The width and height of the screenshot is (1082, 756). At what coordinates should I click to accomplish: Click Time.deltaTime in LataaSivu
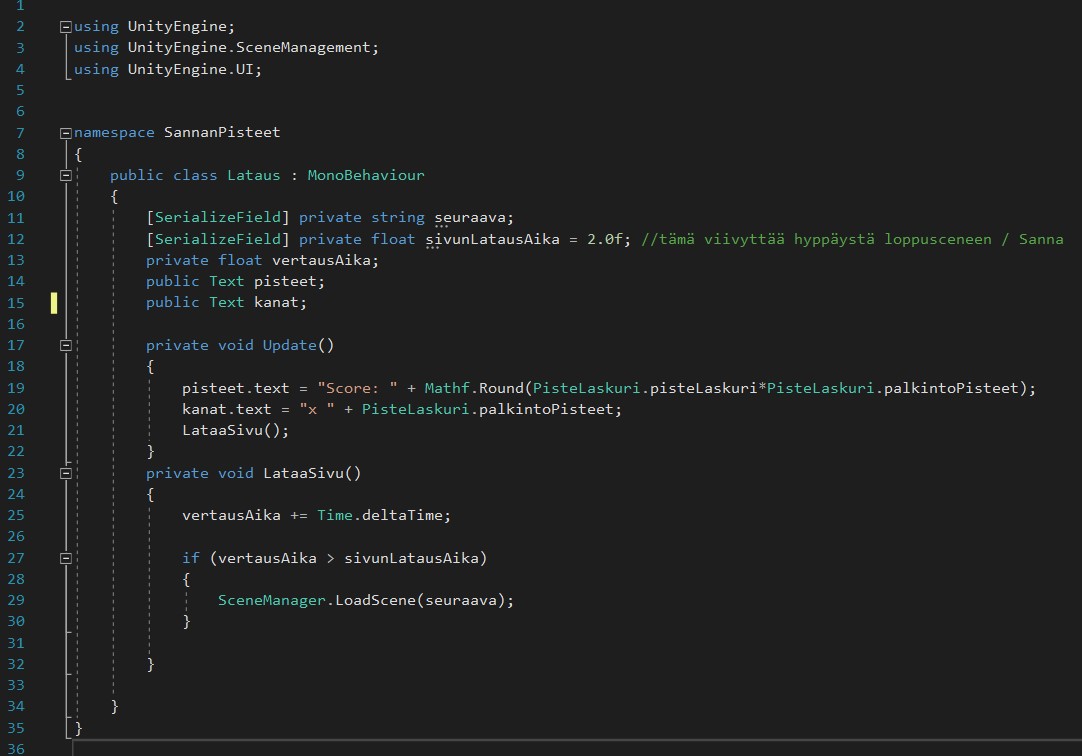click(384, 516)
